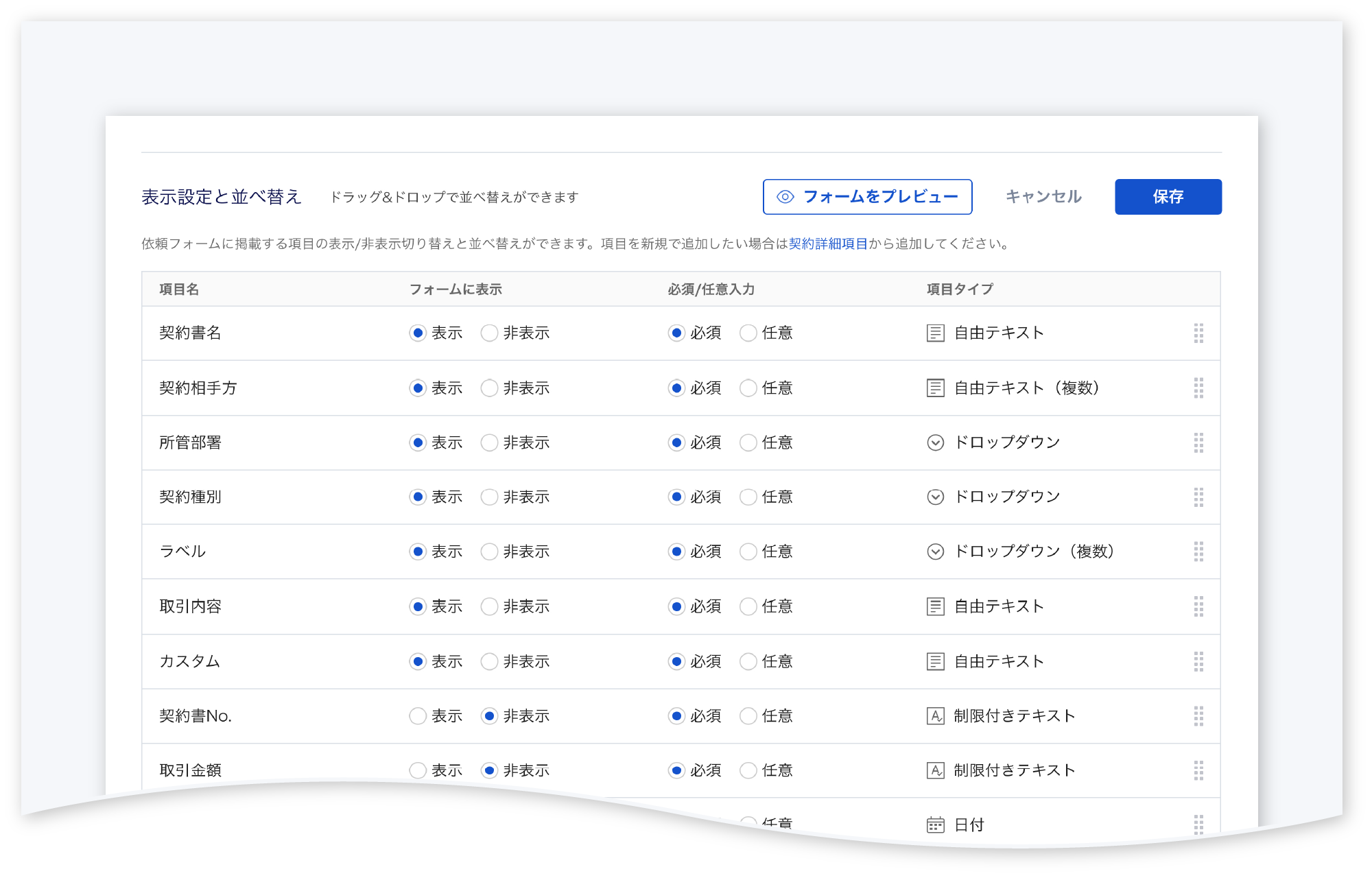Click restricted text icon in 取引金額 row
This screenshot has width=1372, height=878.
tap(936, 770)
